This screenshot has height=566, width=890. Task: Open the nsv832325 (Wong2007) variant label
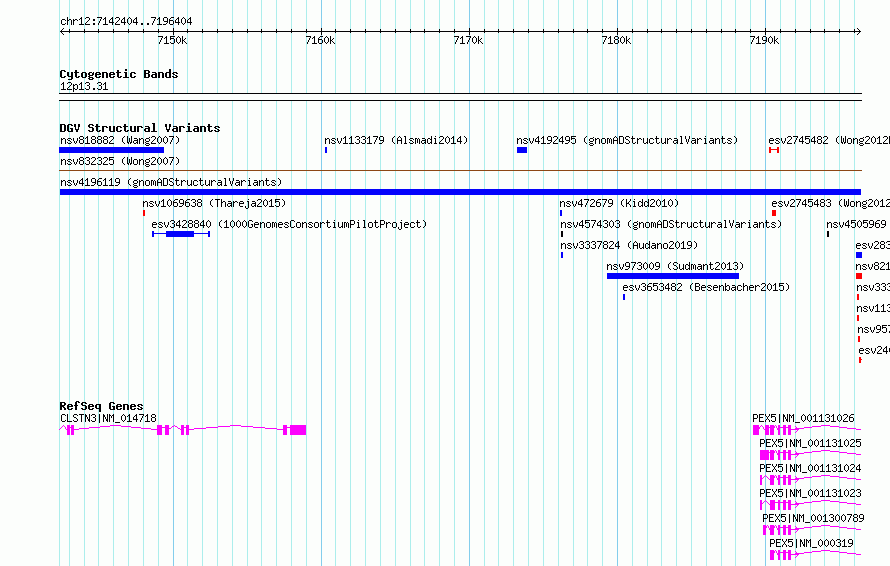pos(120,161)
